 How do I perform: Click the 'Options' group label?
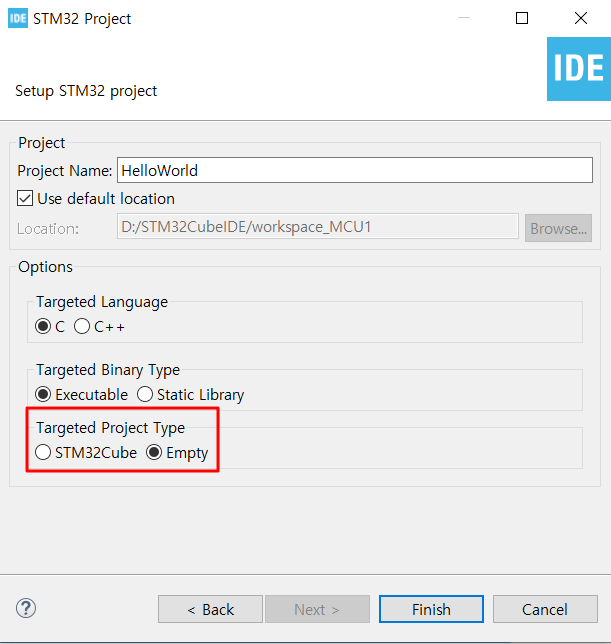coord(45,267)
